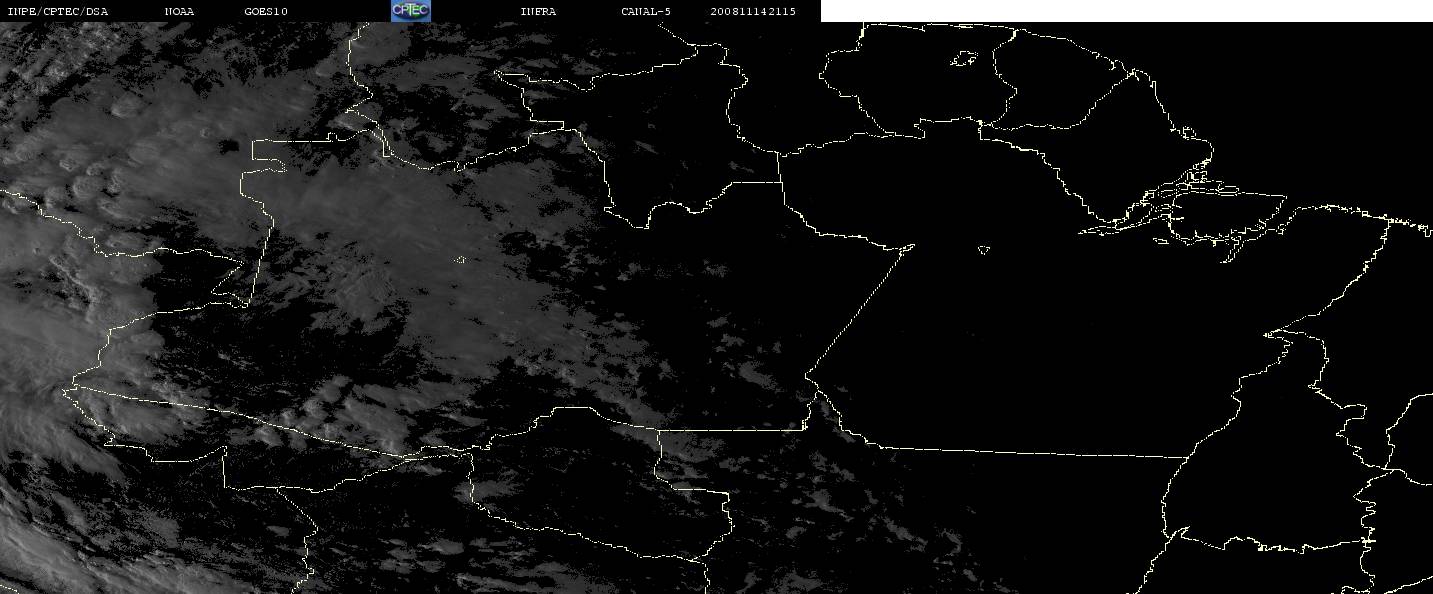Click the CPTEC logo in header
1433x594 pixels.
411,10
